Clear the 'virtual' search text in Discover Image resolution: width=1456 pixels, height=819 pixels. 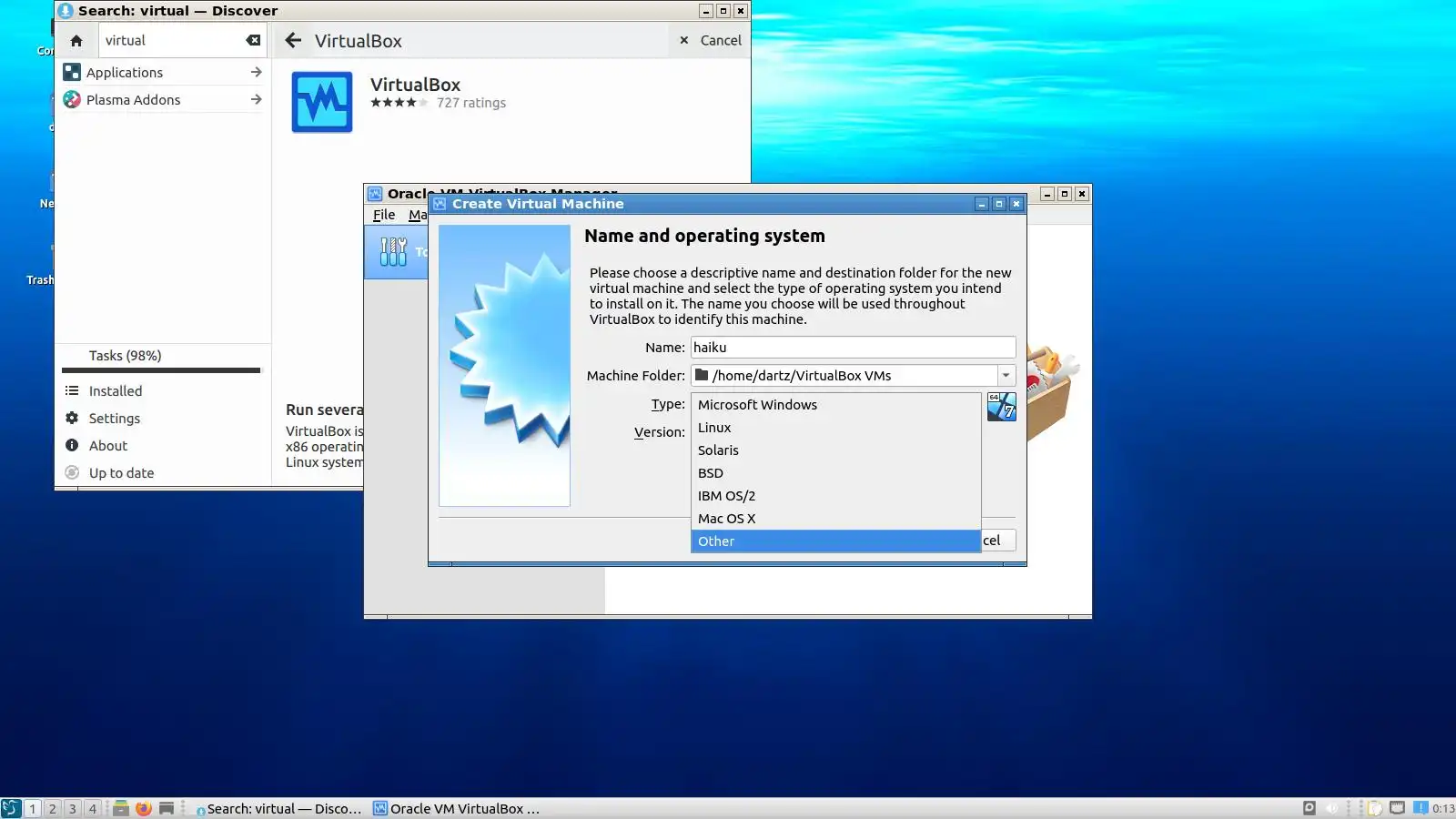[x=253, y=40]
